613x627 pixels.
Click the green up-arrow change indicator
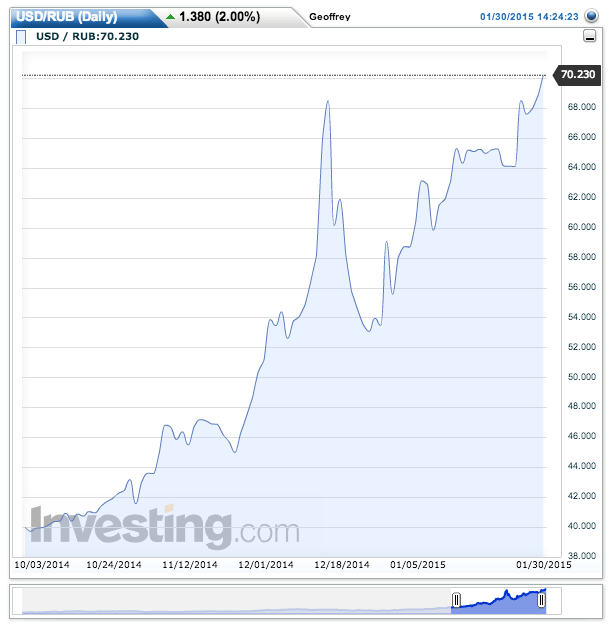170,16
